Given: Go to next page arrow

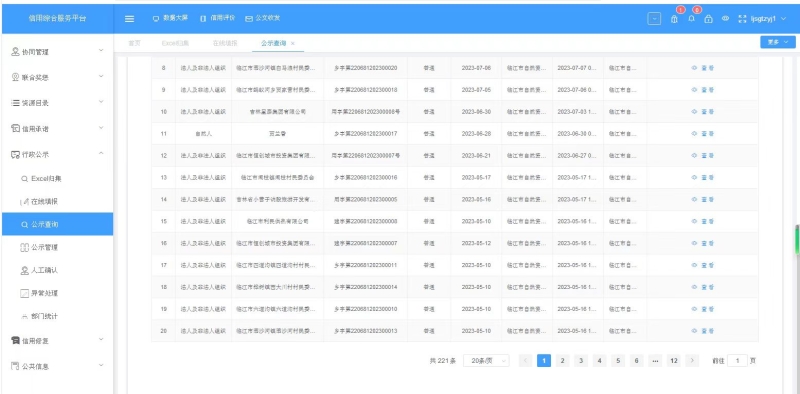Looking at the screenshot, I should pyautogui.click(x=692, y=361).
